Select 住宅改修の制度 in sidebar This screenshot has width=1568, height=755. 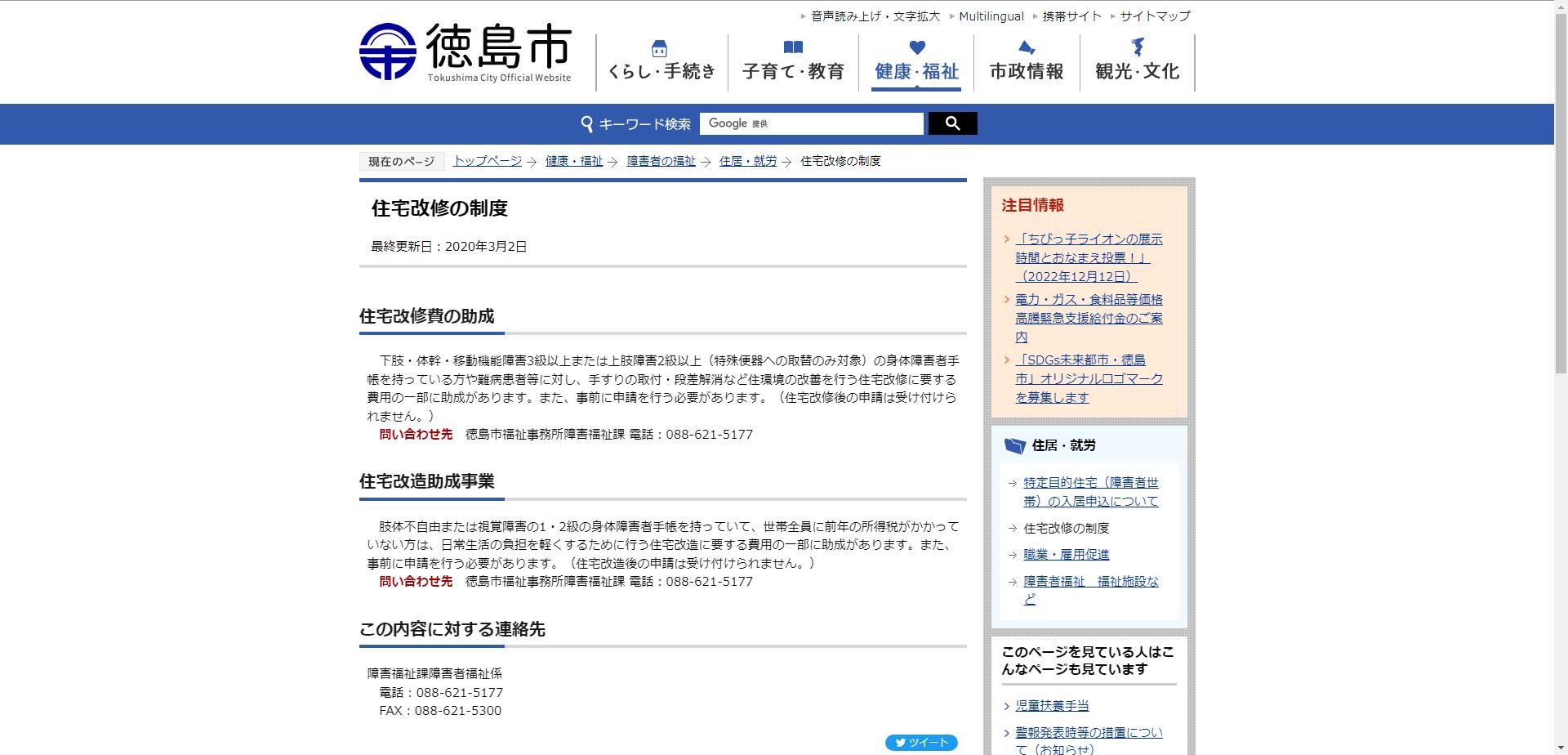1067,528
